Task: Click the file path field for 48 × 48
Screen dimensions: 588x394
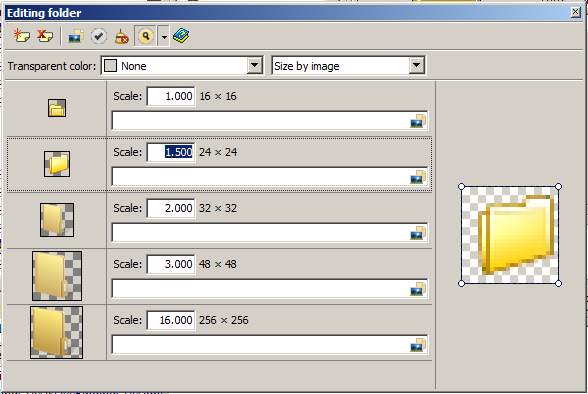Action: tap(270, 289)
